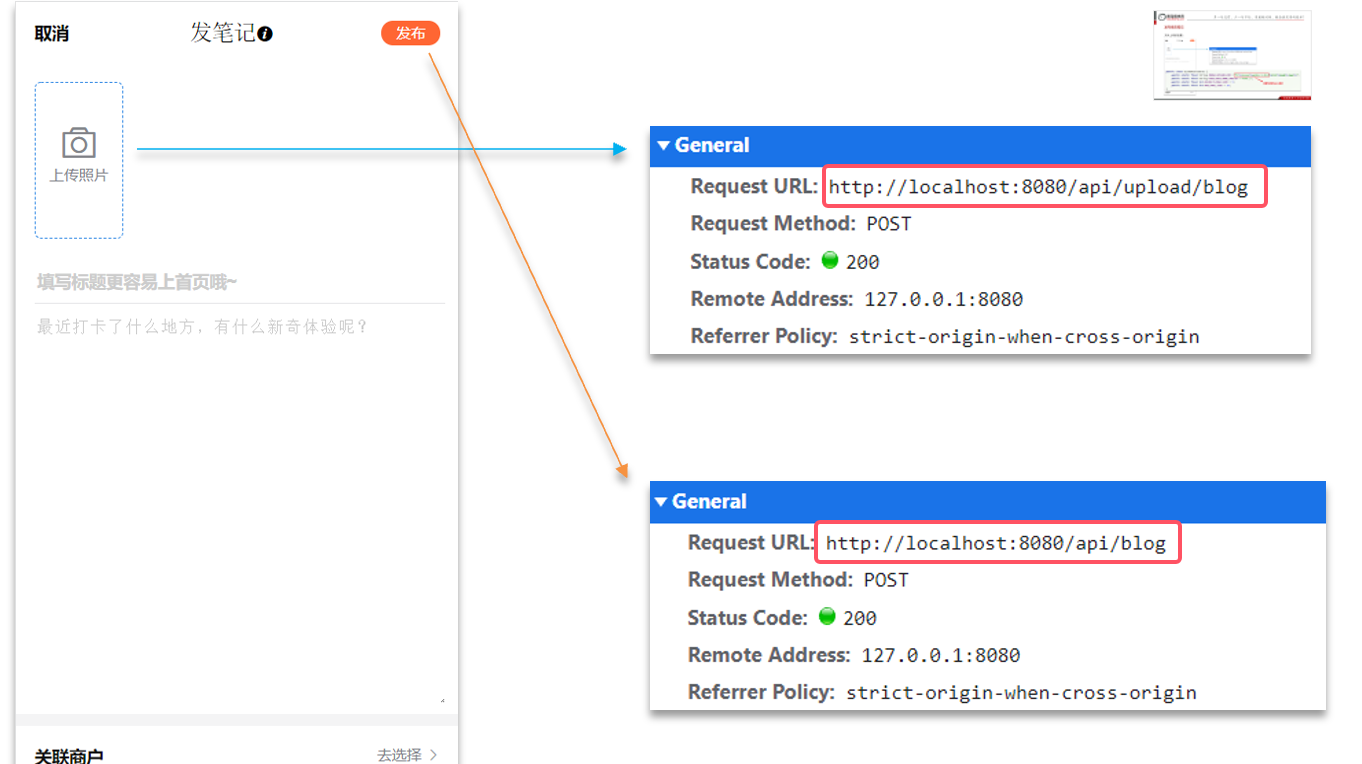Click the 发笔记 page title
The image size is (1362, 764).
click(223, 33)
